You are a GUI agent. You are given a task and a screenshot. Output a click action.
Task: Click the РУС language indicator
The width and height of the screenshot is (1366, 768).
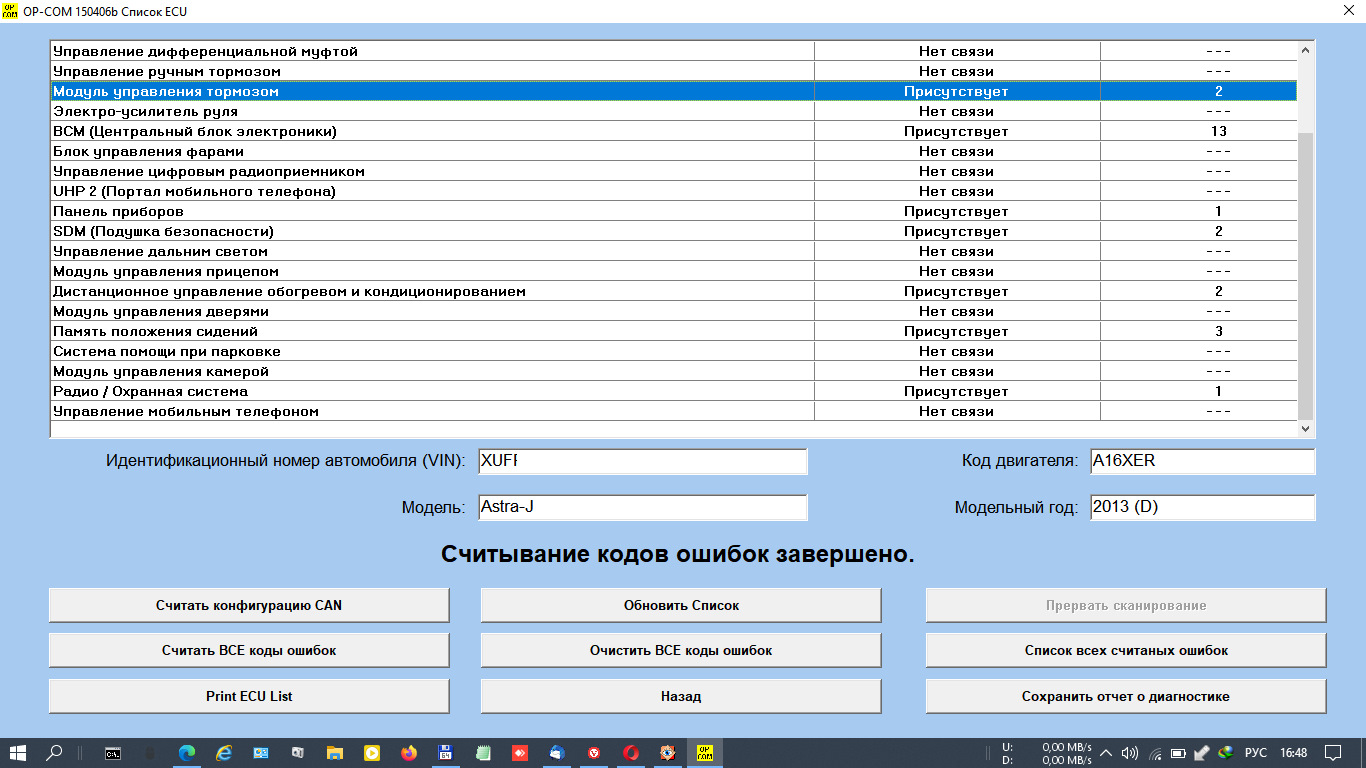(x=1256, y=753)
